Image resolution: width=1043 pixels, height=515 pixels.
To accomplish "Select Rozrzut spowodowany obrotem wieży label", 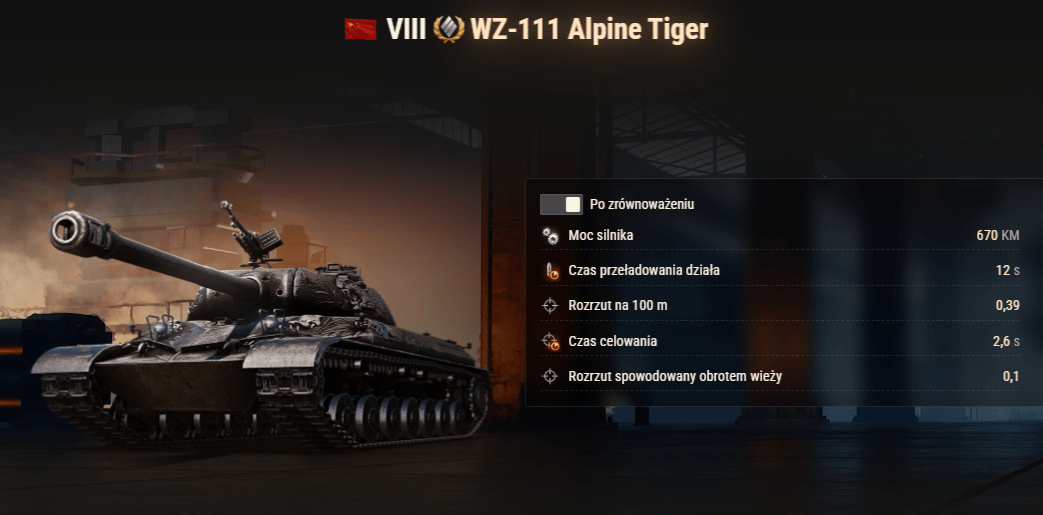I will click(x=675, y=377).
